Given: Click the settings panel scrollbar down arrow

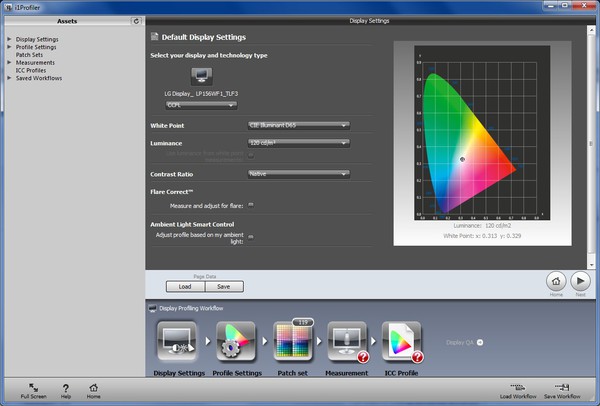Looking at the screenshot, I should point(592,265).
